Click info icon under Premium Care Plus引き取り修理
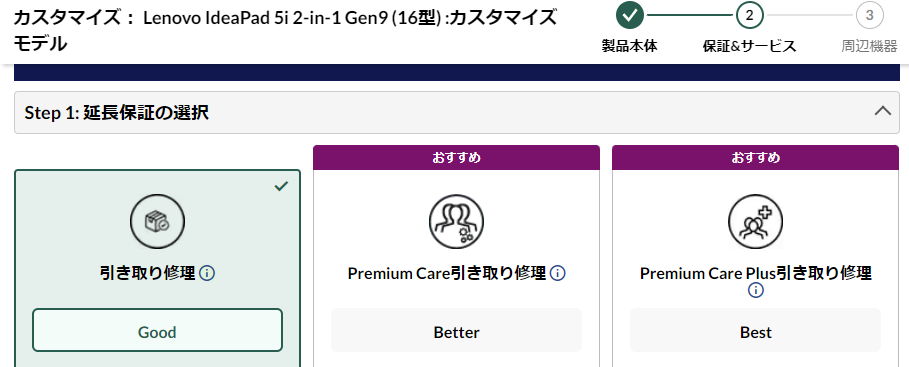The image size is (909, 367). tap(755, 290)
